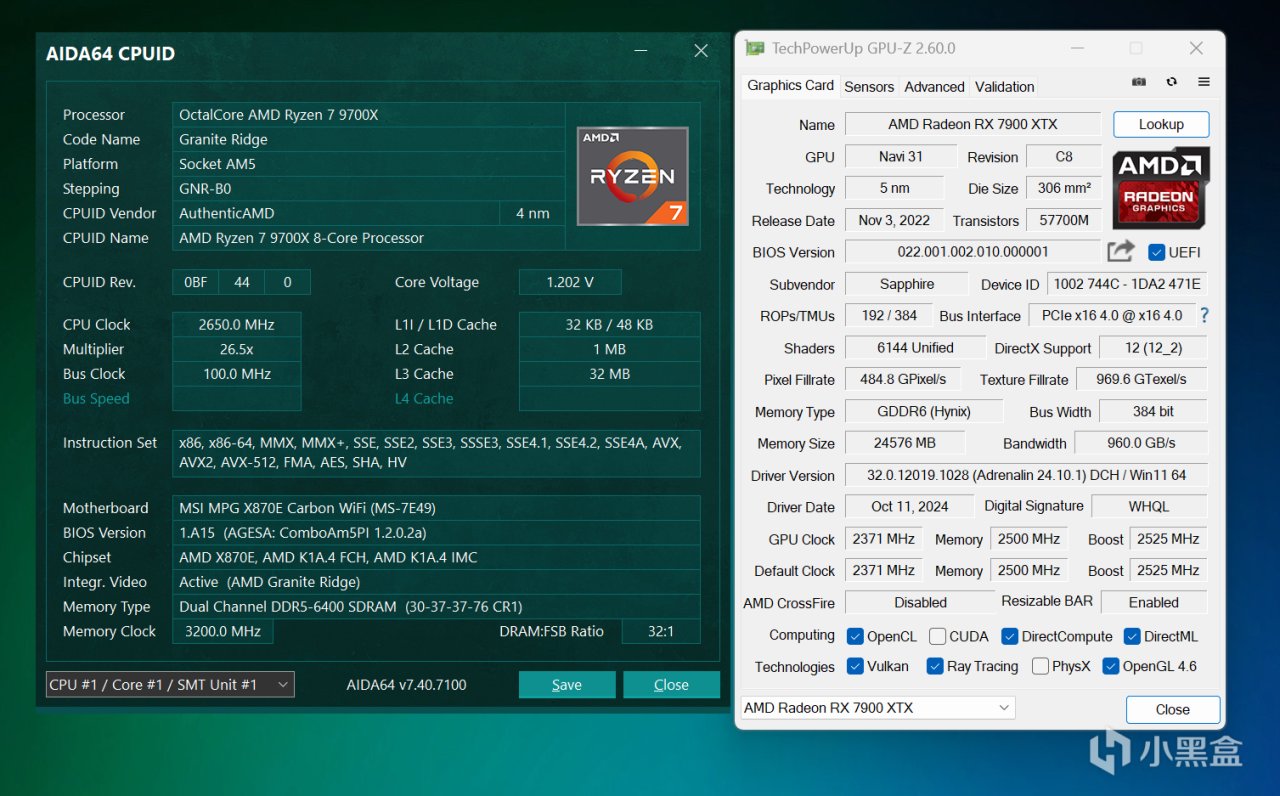This screenshot has height=796, width=1280.
Task: Click the GPU-Z refresh icon
Action: pos(1171,82)
